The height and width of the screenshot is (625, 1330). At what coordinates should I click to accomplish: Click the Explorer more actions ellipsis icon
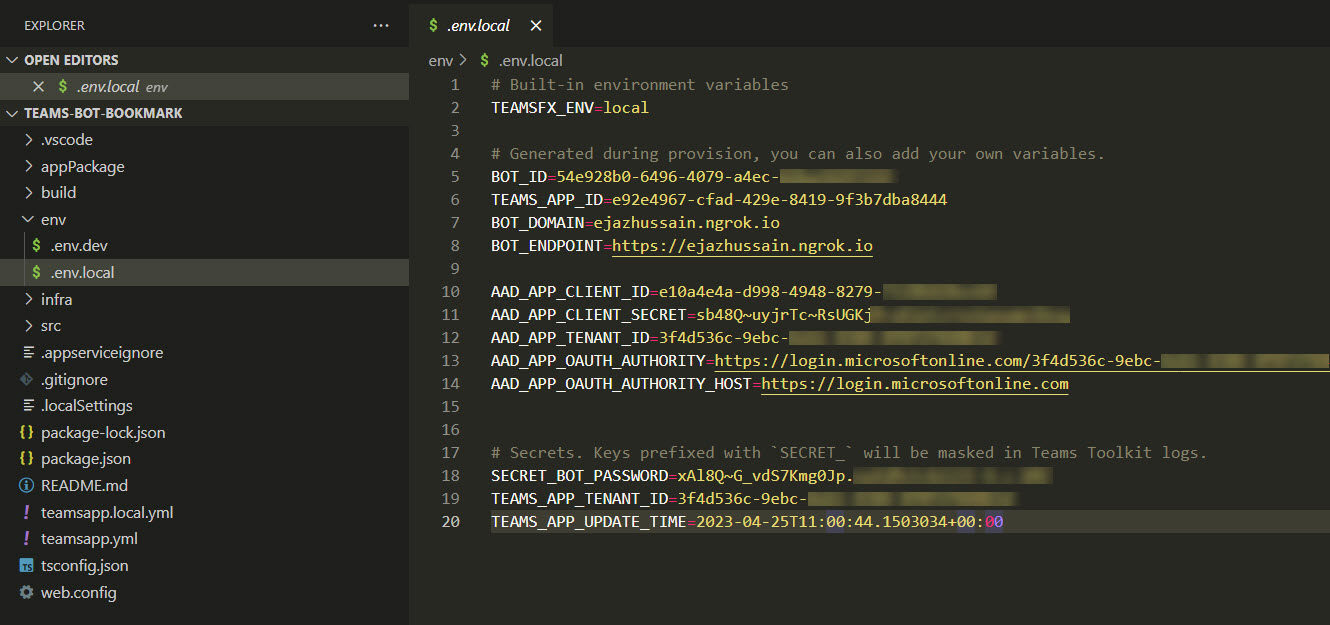point(381,25)
